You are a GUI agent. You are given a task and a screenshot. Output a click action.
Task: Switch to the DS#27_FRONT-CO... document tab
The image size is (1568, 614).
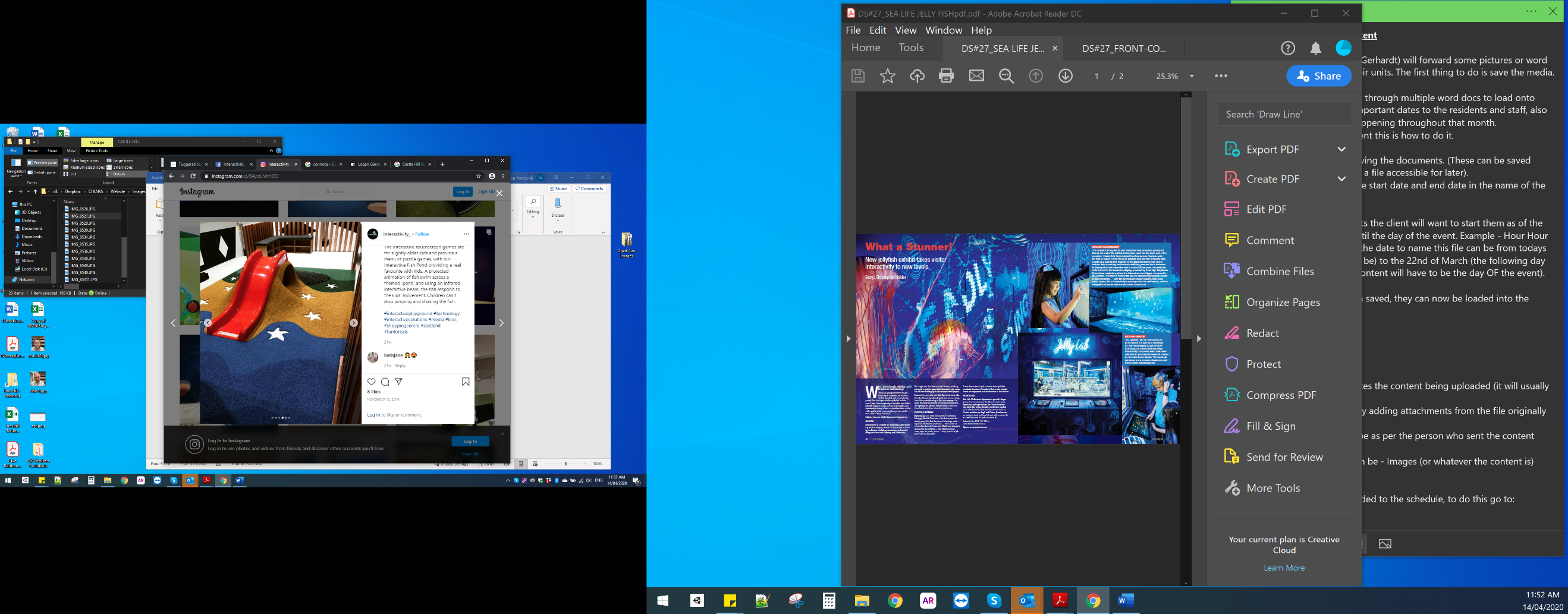point(1124,49)
